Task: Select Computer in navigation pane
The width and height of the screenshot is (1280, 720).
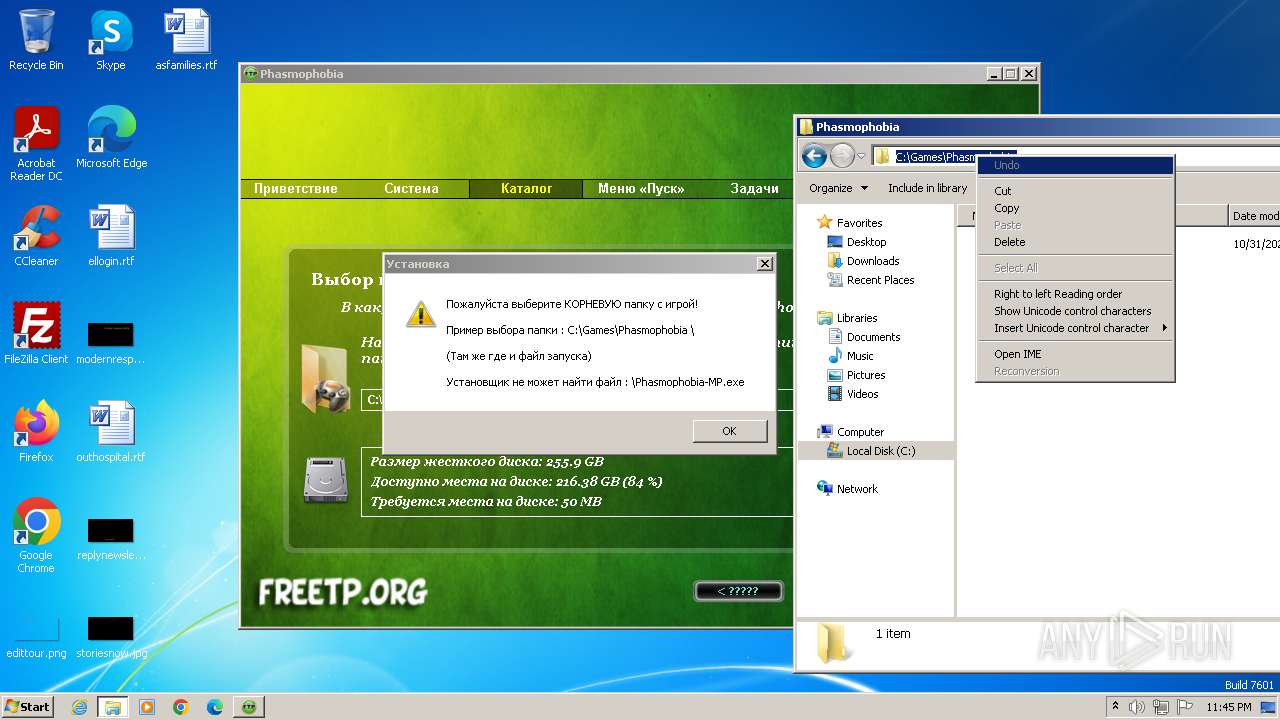Action: point(860,432)
